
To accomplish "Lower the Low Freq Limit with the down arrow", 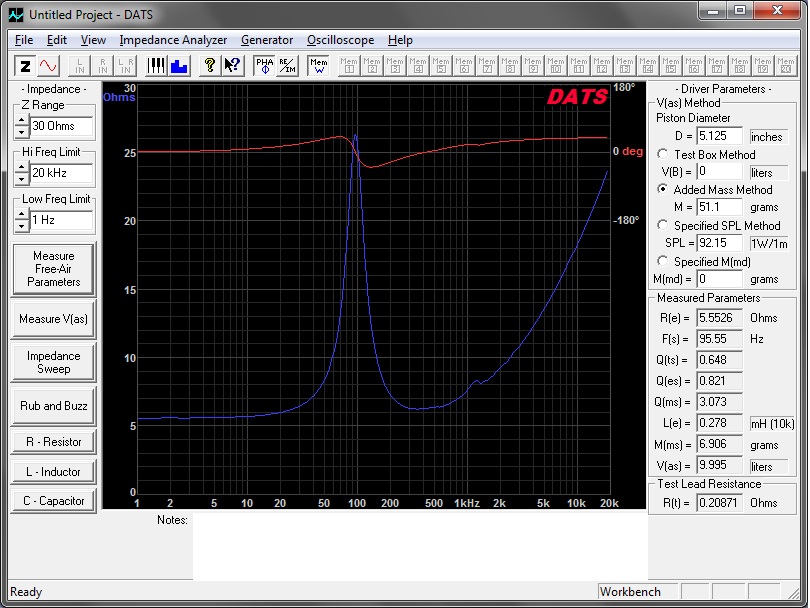I will point(21,226).
